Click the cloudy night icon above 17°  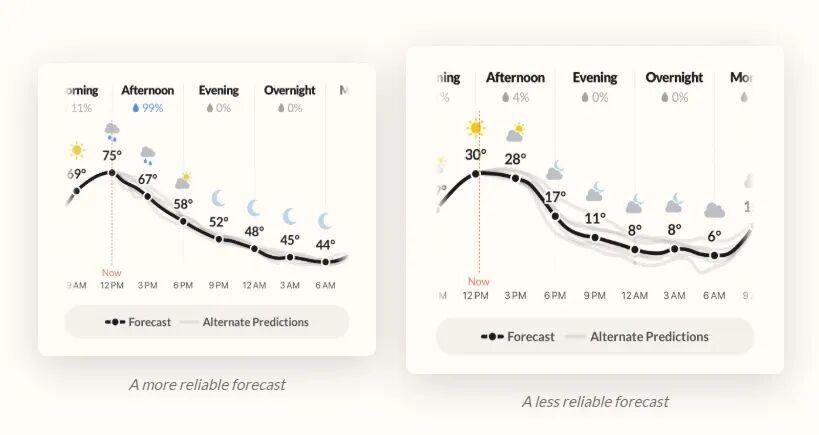pyautogui.click(x=555, y=170)
